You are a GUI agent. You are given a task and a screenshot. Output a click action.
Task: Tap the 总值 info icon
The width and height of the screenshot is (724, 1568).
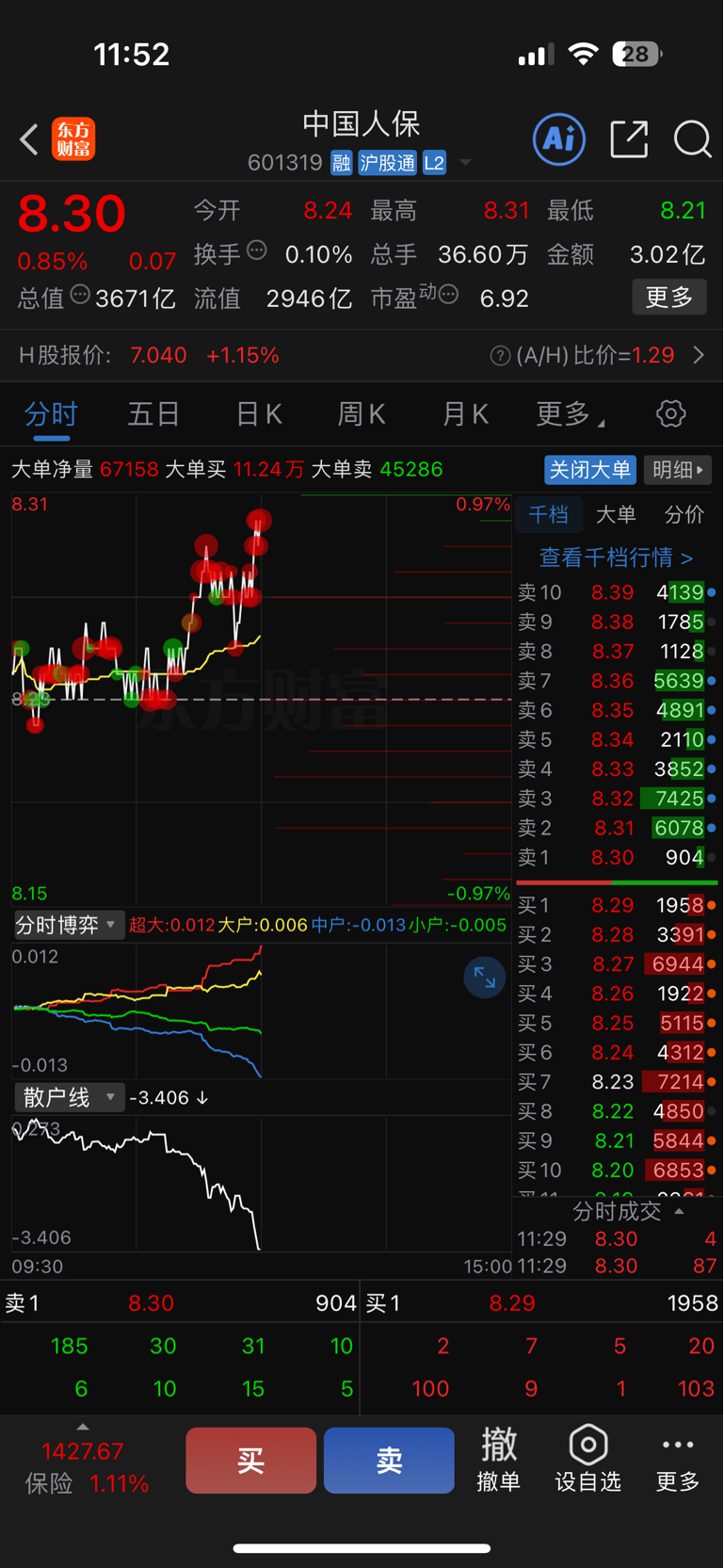coord(80,295)
